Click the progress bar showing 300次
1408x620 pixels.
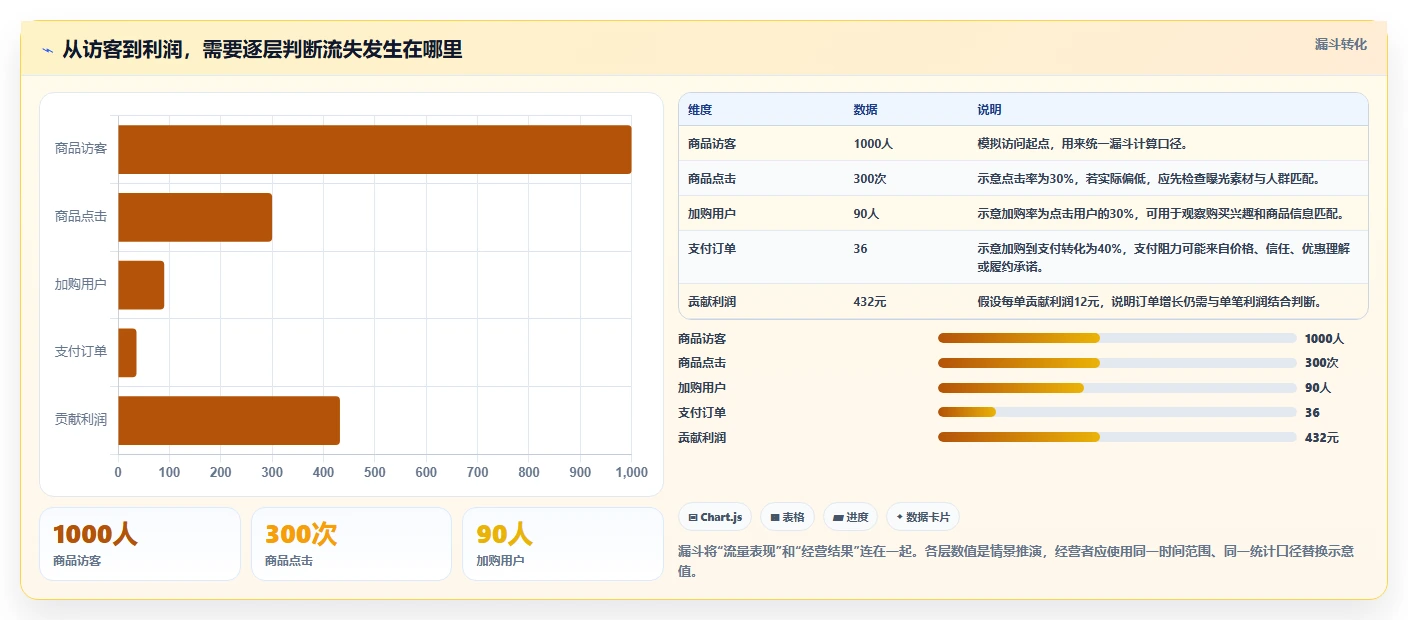click(x=1117, y=363)
